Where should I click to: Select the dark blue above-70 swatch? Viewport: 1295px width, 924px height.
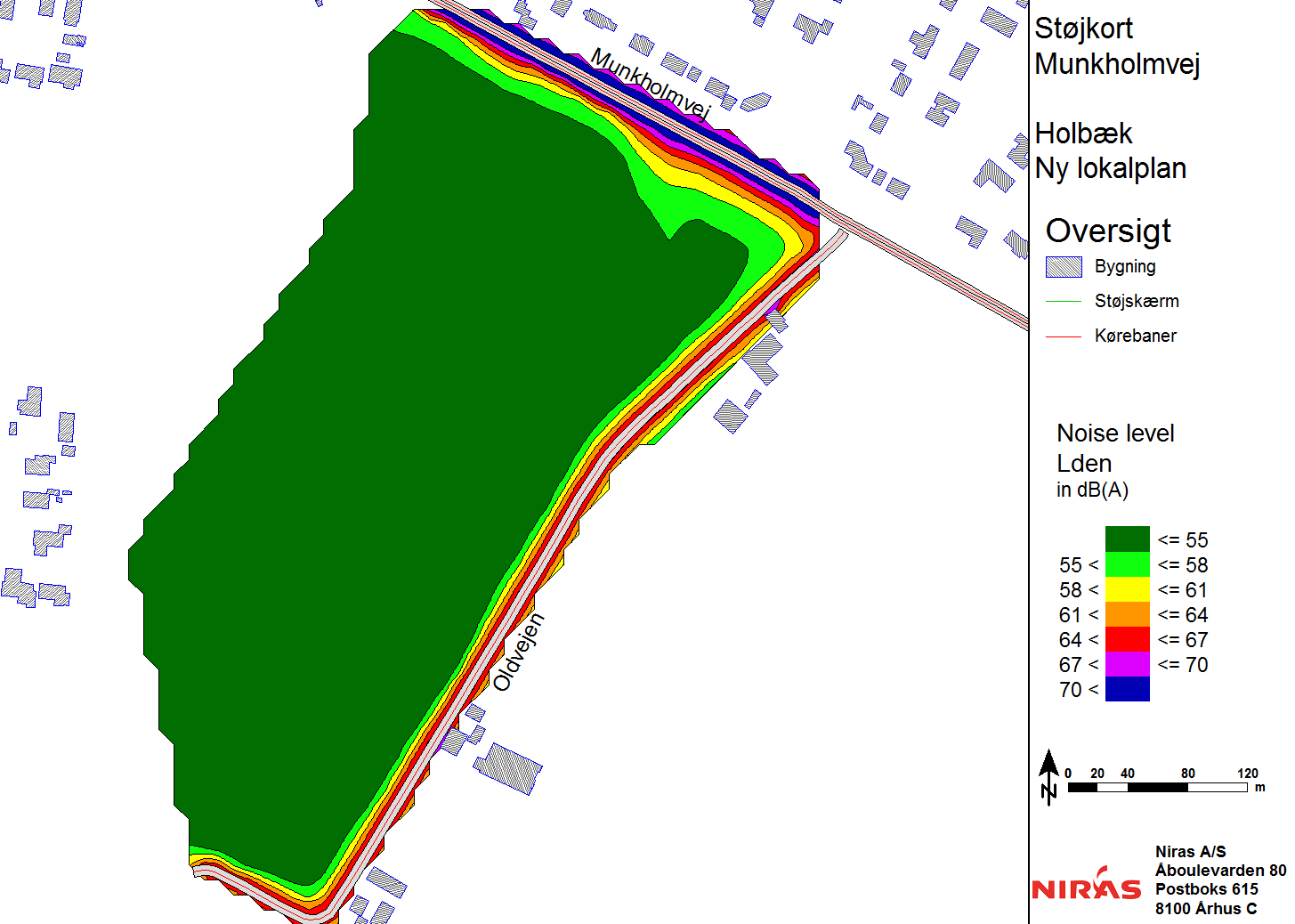[1127, 689]
